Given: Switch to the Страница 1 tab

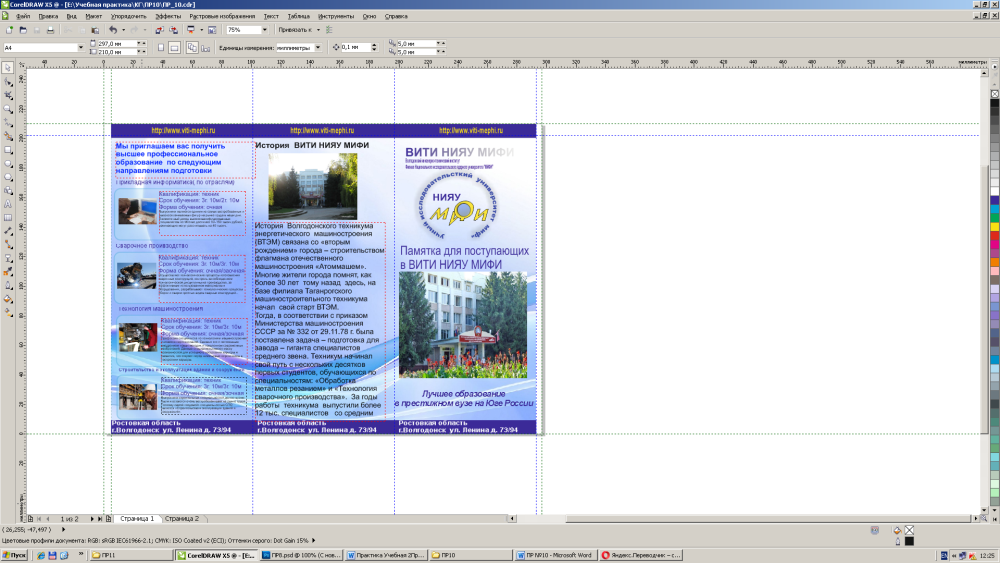Looking at the screenshot, I should pos(137,518).
